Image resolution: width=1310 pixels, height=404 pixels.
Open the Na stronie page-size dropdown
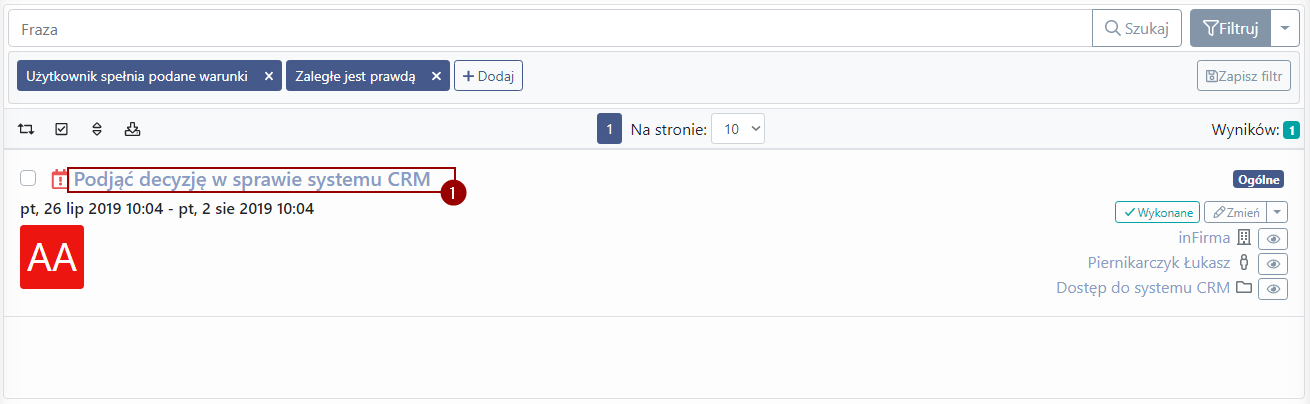738,129
